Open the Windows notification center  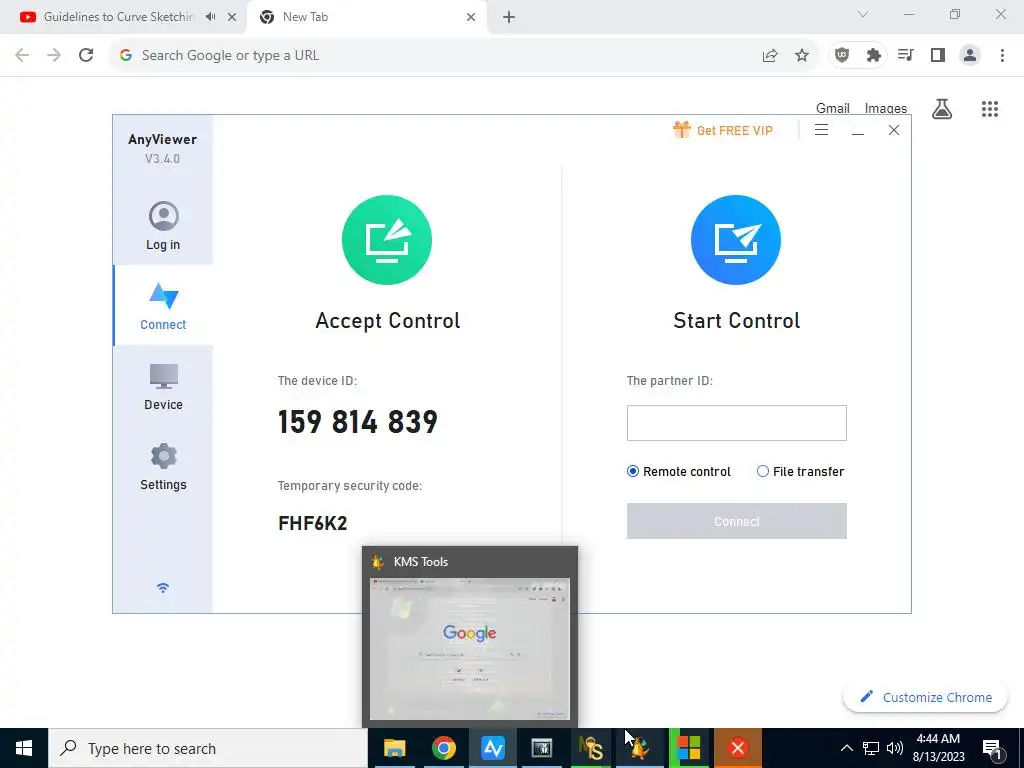993,748
